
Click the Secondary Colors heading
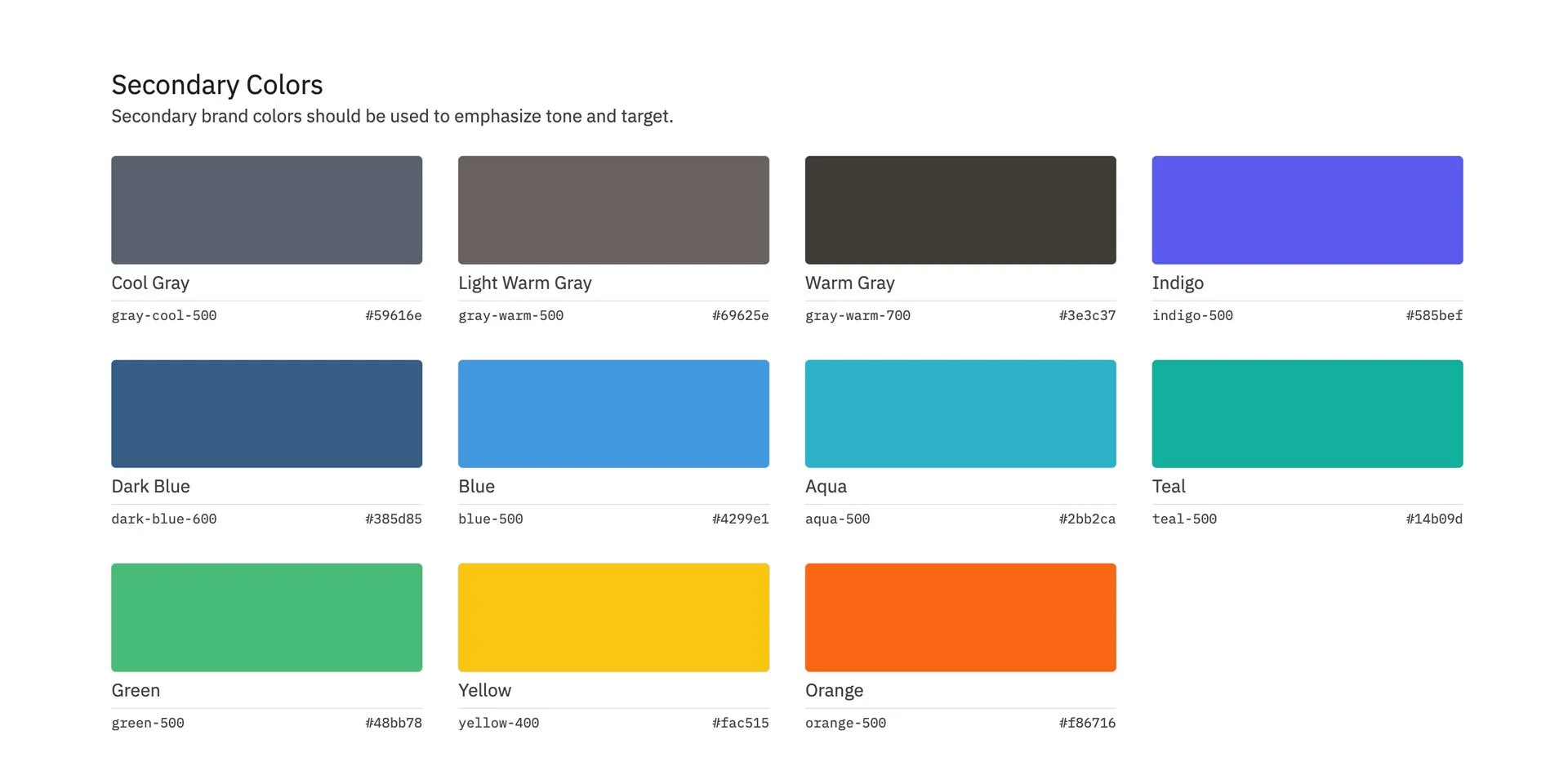tap(217, 85)
